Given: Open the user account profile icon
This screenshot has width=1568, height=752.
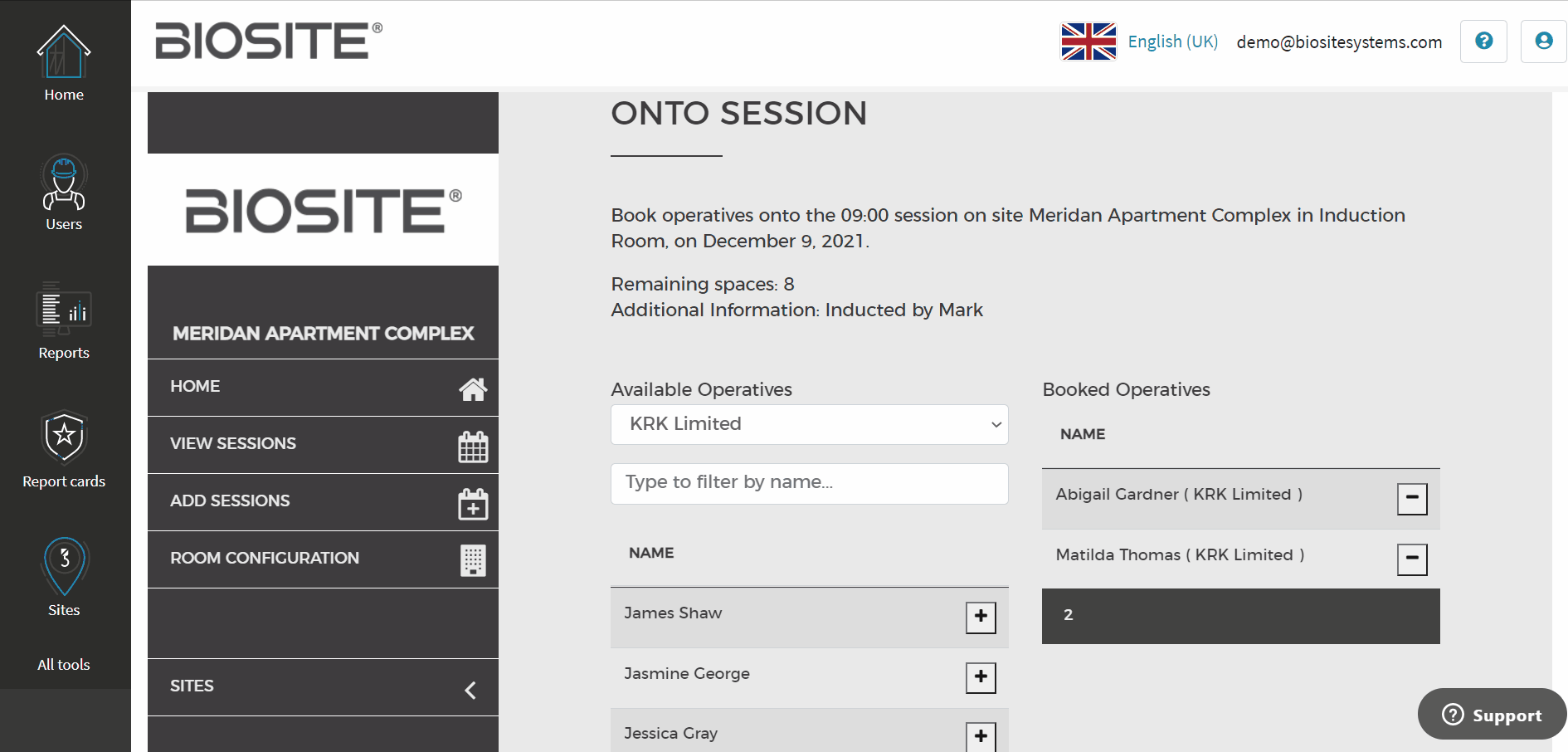Looking at the screenshot, I should coord(1543,42).
